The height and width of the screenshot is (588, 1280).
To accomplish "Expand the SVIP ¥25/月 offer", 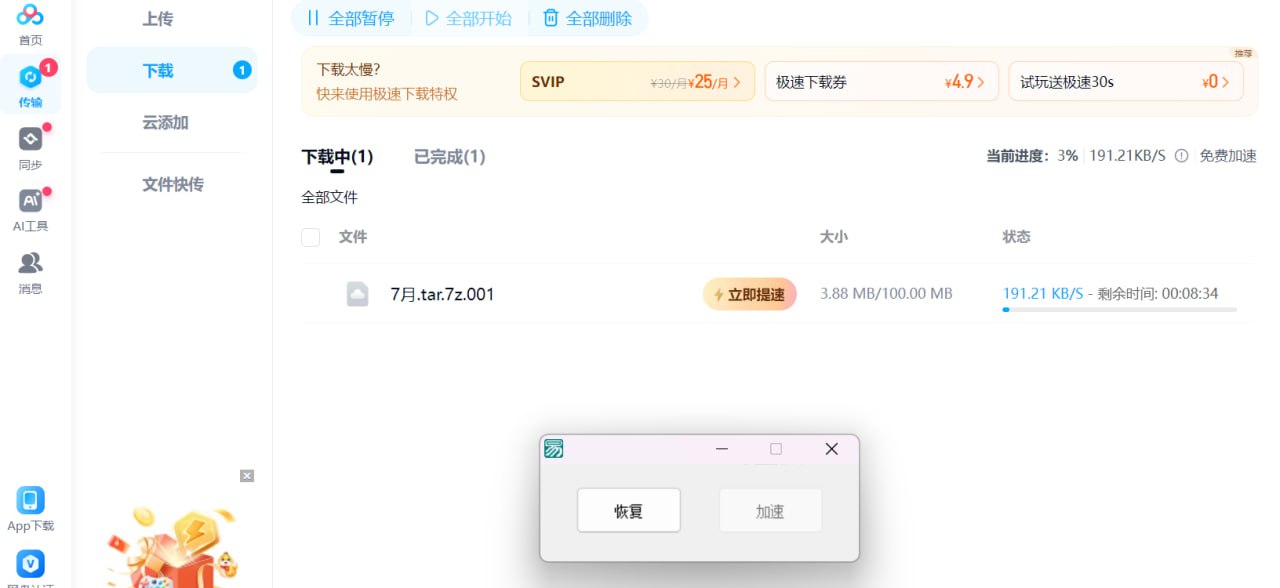I will pos(636,82).
